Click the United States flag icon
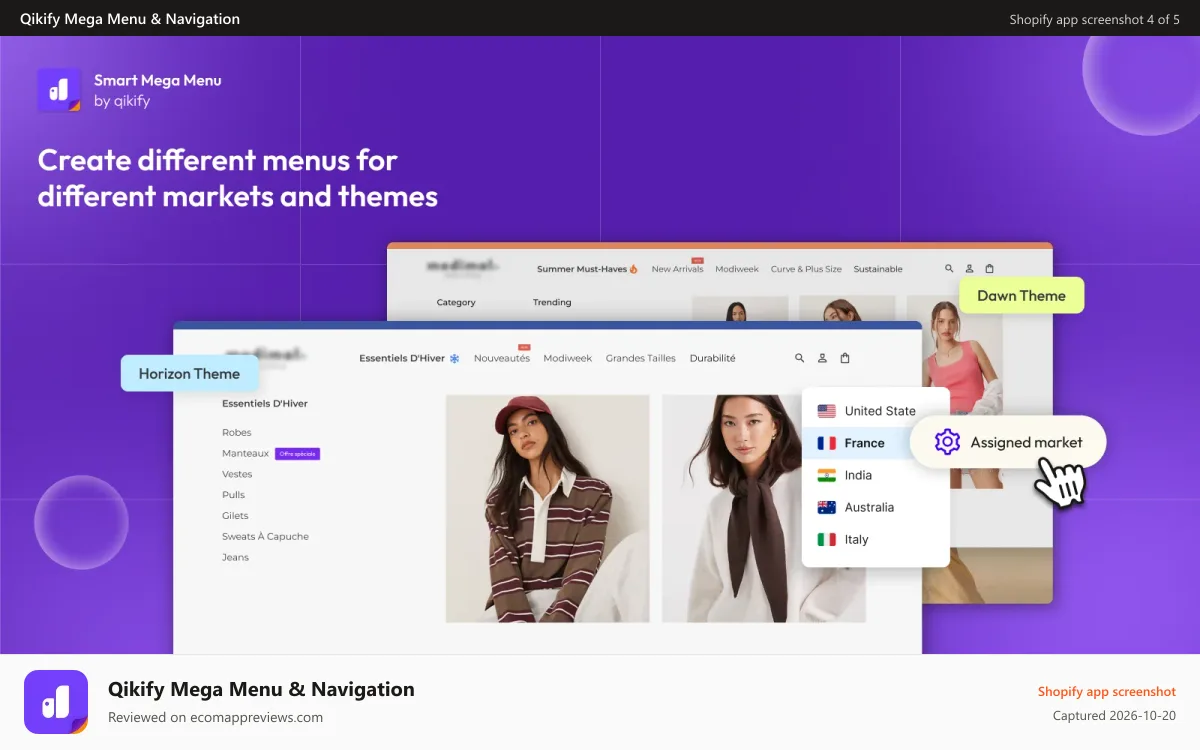 (x=827, y=411)
